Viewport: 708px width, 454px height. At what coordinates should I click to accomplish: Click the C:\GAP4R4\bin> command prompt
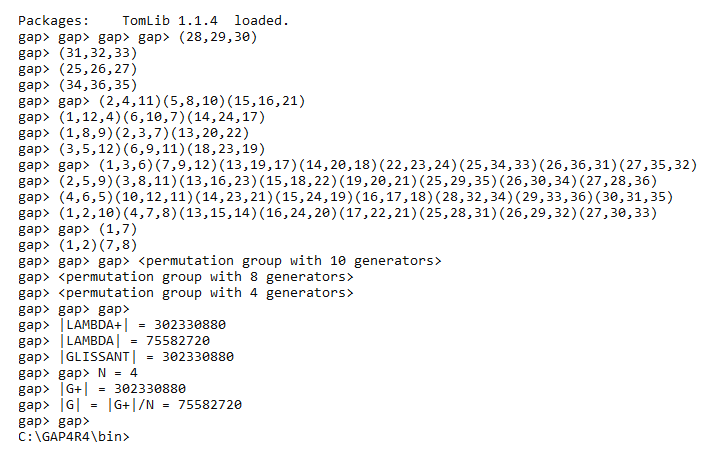pyautogui.click(x=74, y=437)
